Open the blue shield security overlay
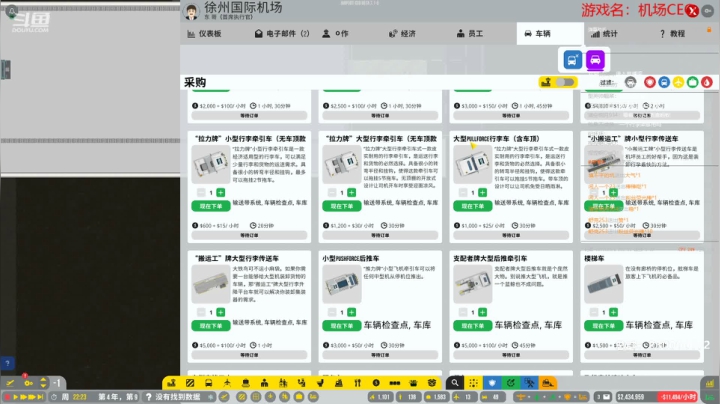 tap(492, 383)
